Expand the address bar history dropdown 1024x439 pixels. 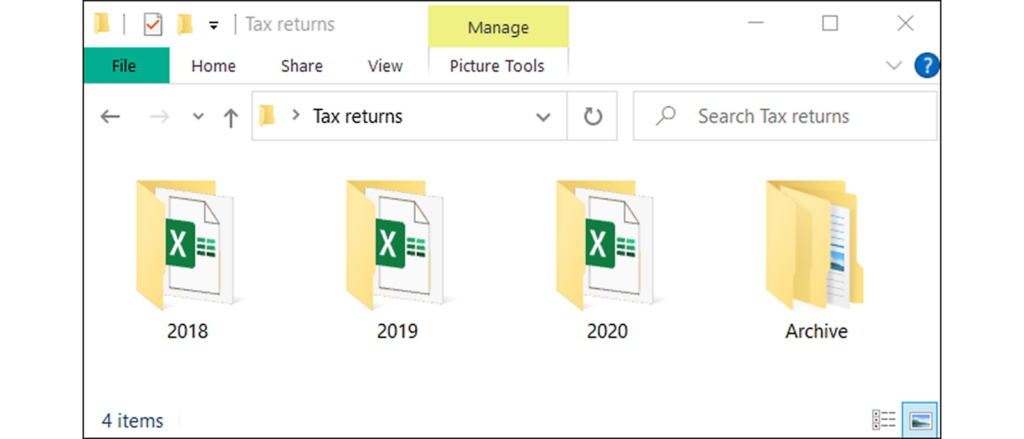click(x=543, y=117)
